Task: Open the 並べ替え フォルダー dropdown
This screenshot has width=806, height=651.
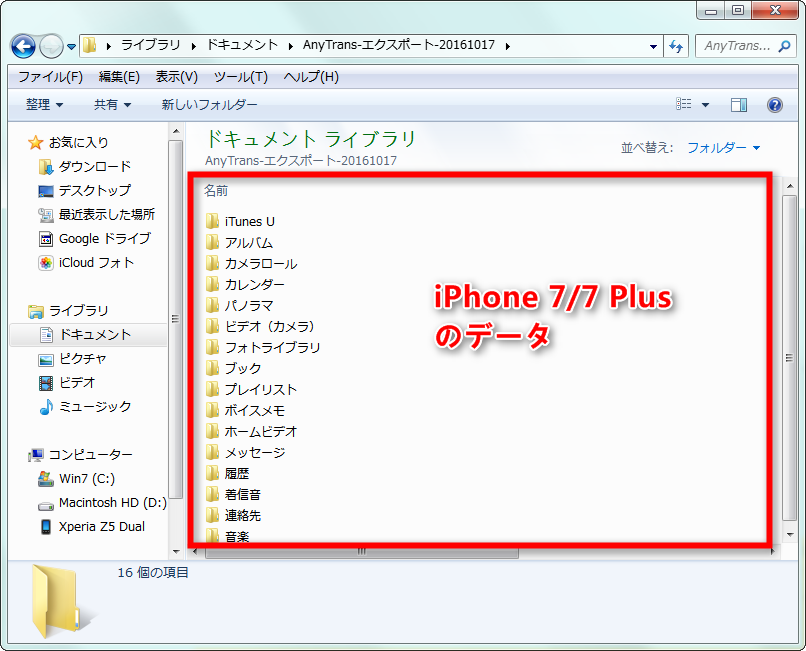Action: (724, 148)
